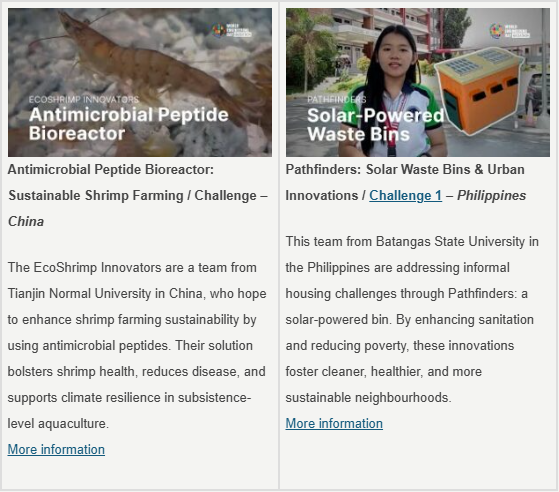Click the World Engineering Day logo on Pathfinders image
This screenshot has height=492, width=559.
510,31
